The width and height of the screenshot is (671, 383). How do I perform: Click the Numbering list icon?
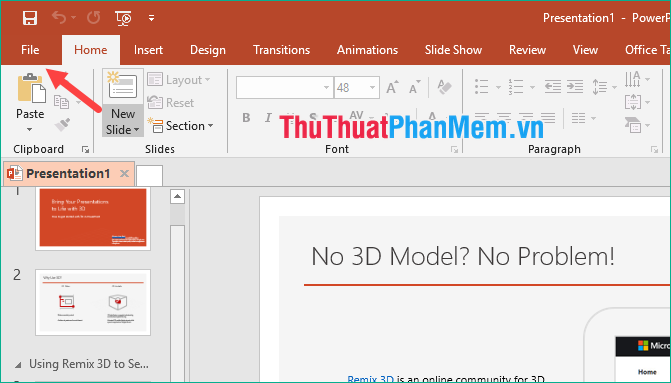point(516,87)
